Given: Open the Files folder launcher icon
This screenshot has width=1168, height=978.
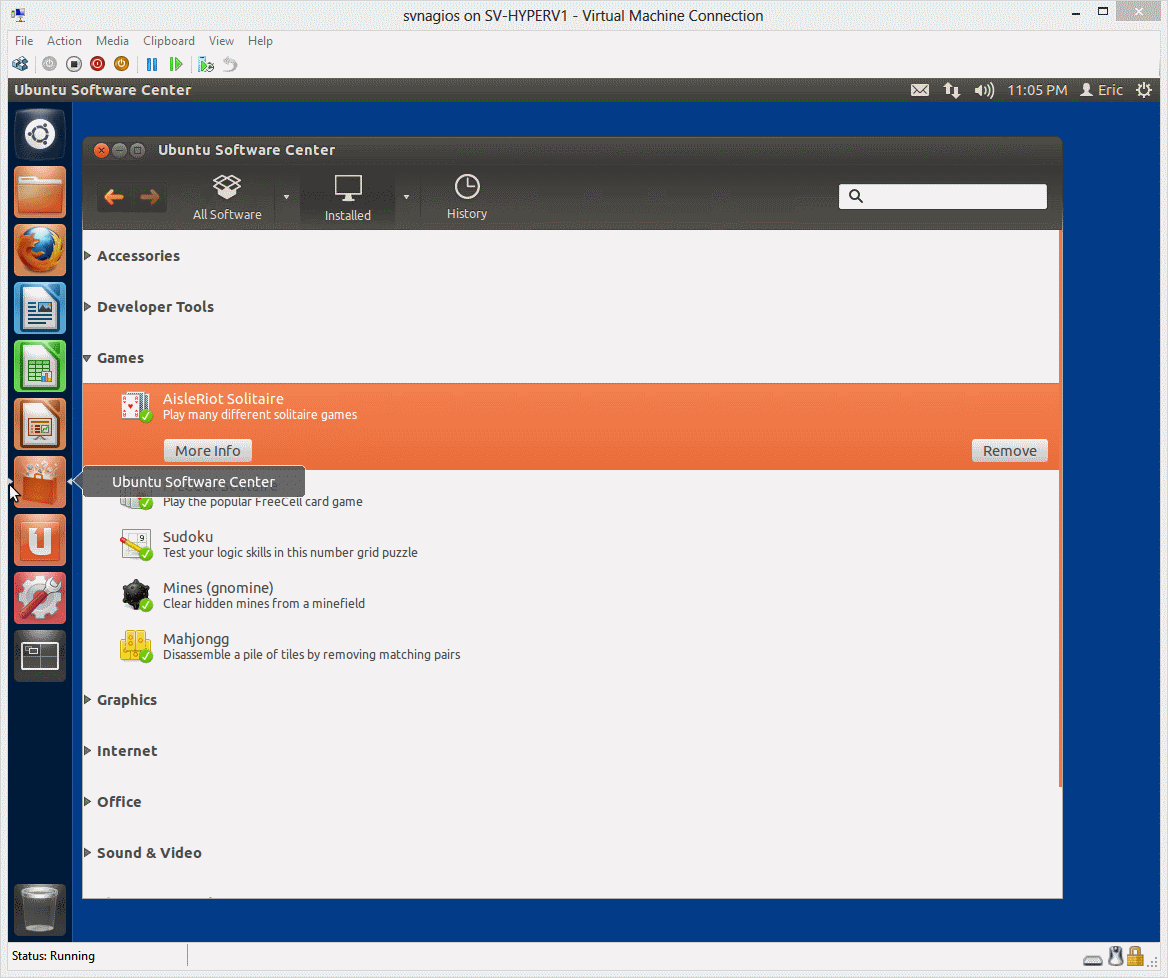Looking at the screenshot, I should pos(39,192).
